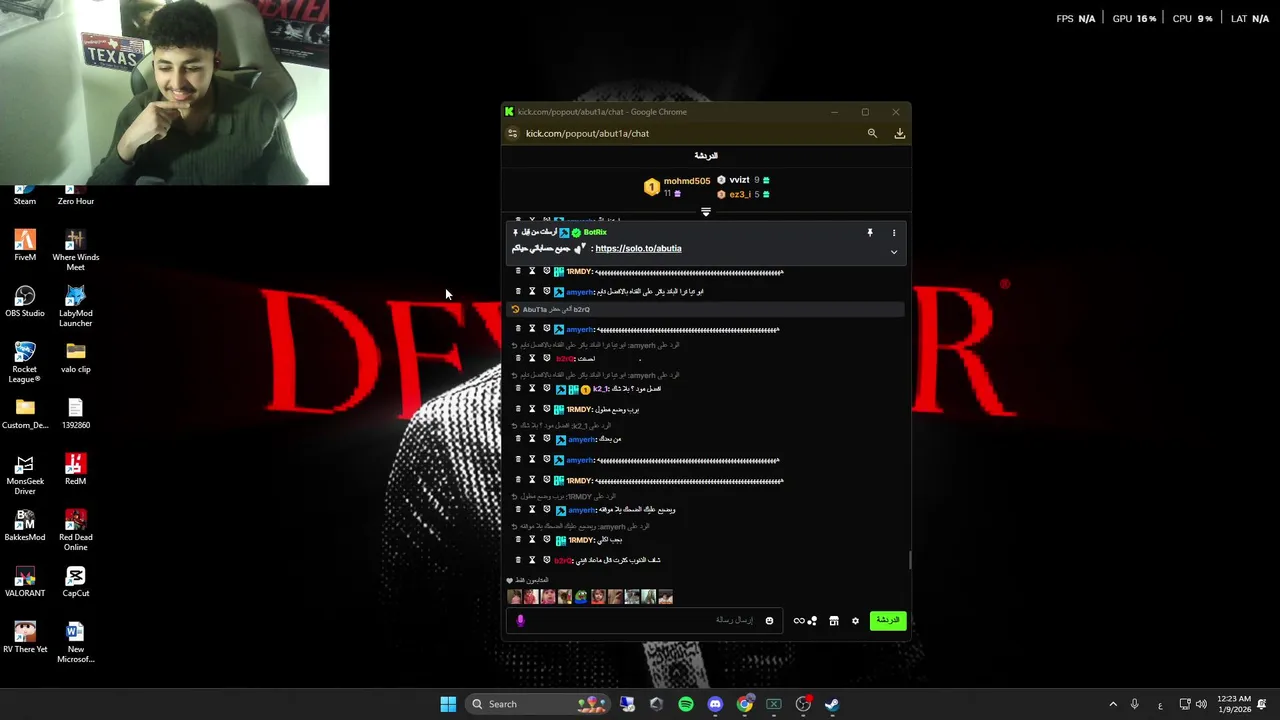Click the microphone tray icon
This screenshot has width=1280, height=720.
tap(1135, 704)
